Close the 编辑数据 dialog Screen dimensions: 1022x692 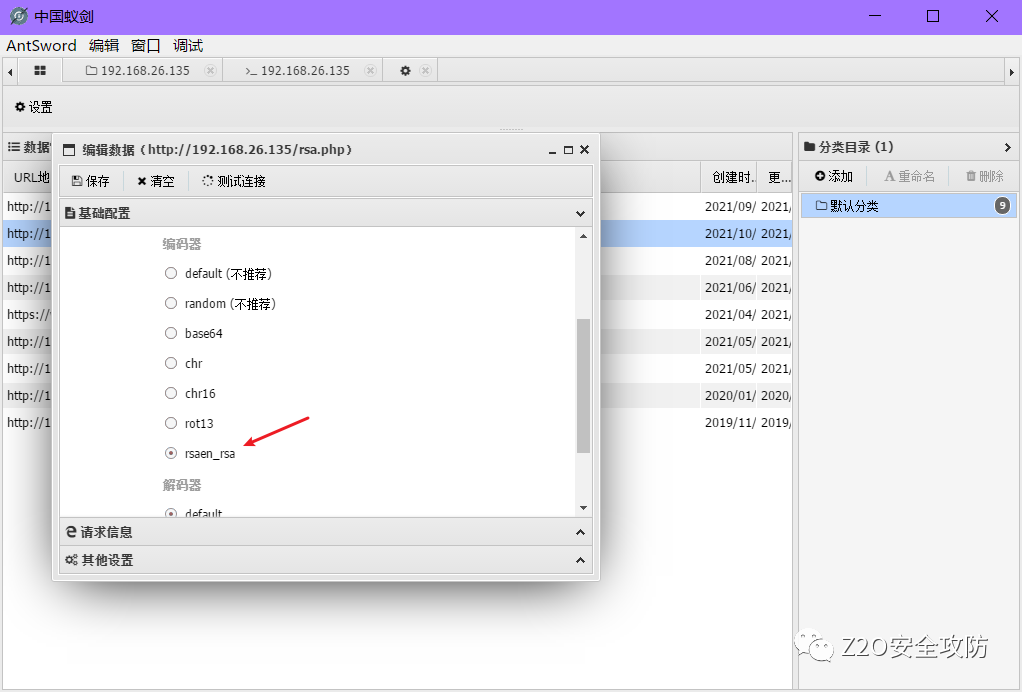click(x=585, y=150)
